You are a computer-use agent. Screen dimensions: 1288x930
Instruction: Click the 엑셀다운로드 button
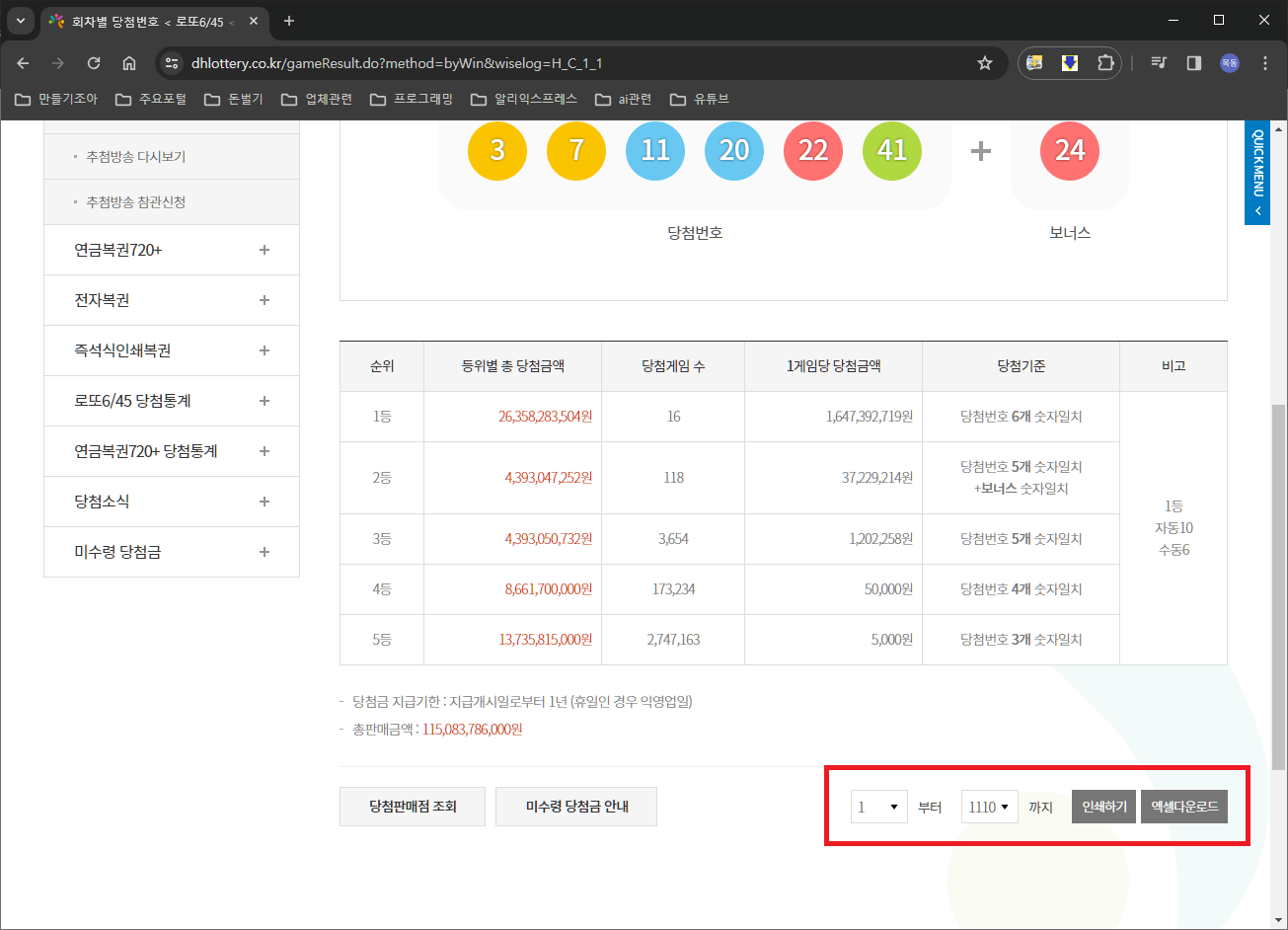pos(1184,807)
